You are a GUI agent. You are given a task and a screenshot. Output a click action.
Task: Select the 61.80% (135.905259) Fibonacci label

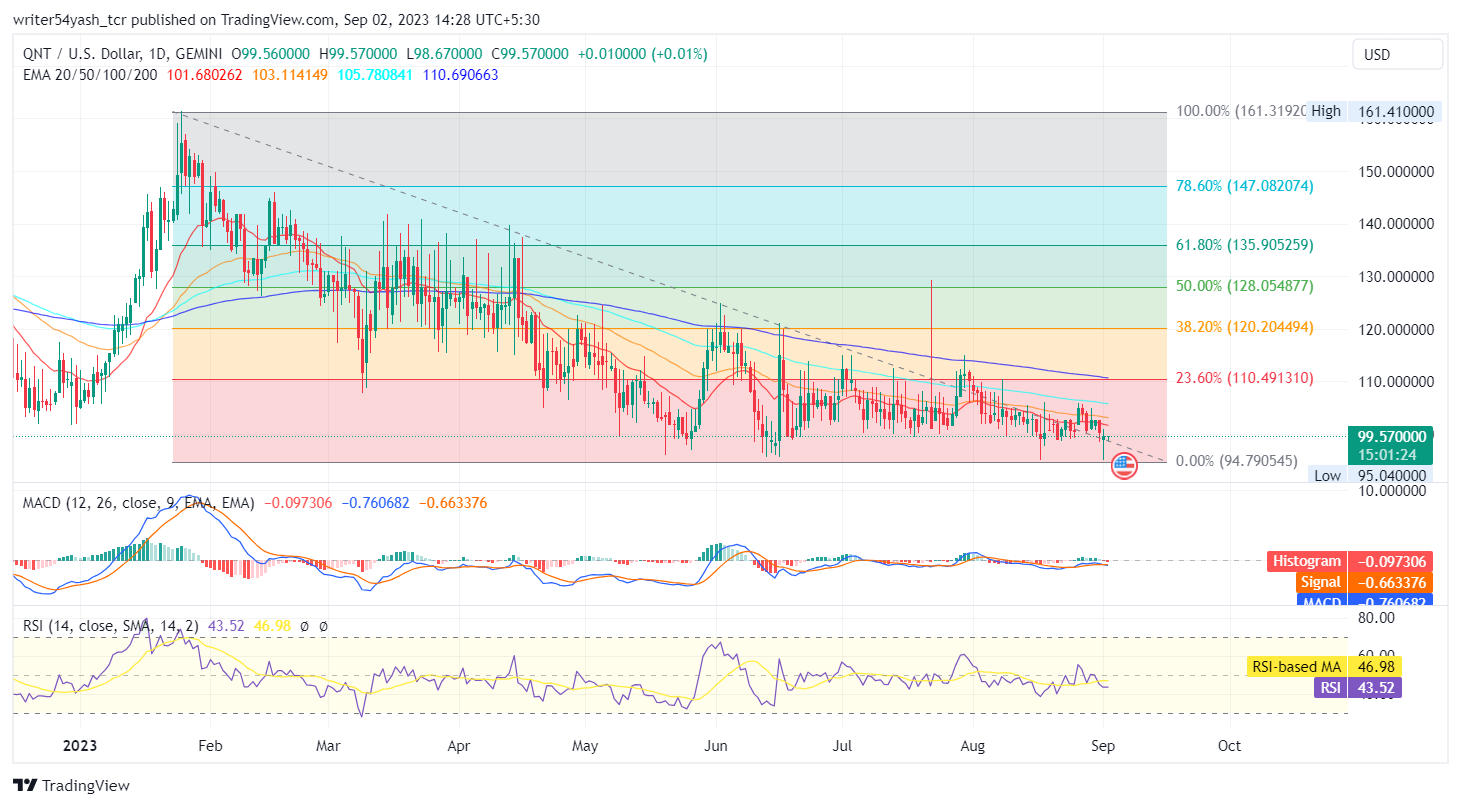1245,244
